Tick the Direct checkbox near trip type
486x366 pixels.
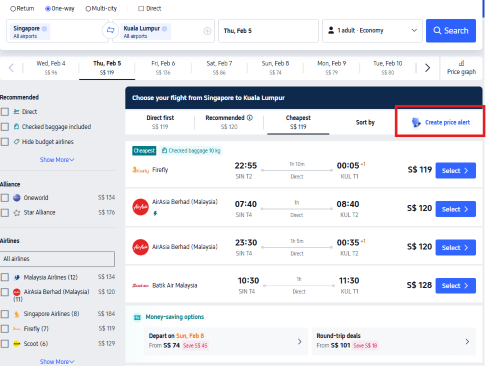point(141,9)
